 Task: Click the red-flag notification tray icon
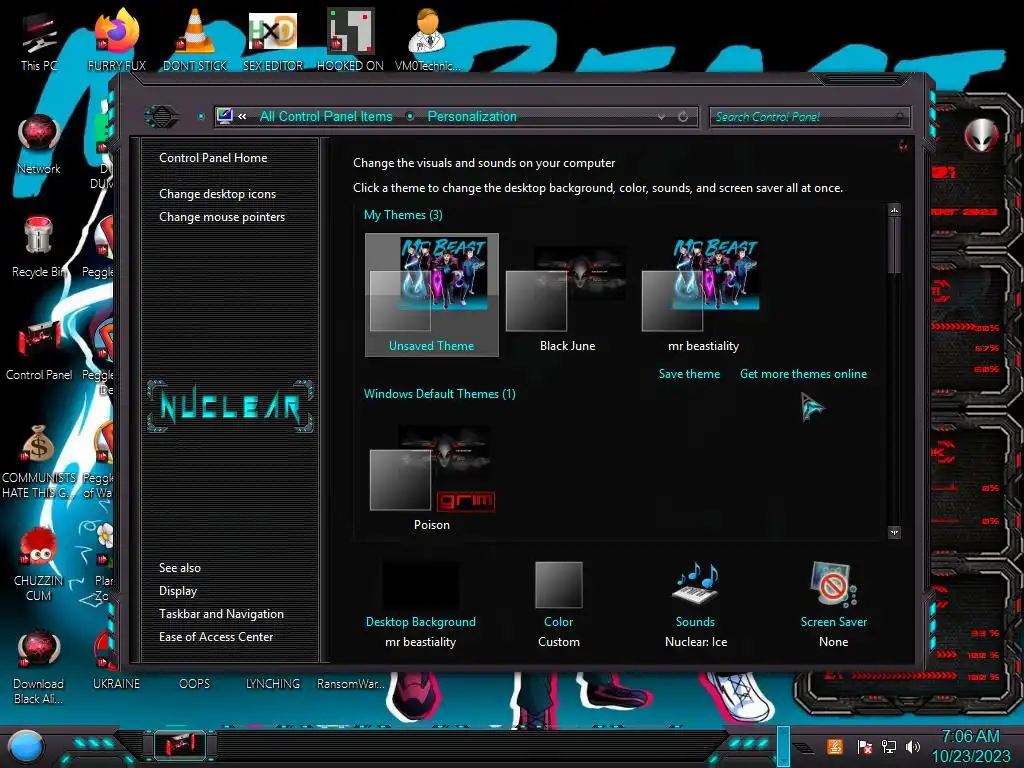pos(865,746)
